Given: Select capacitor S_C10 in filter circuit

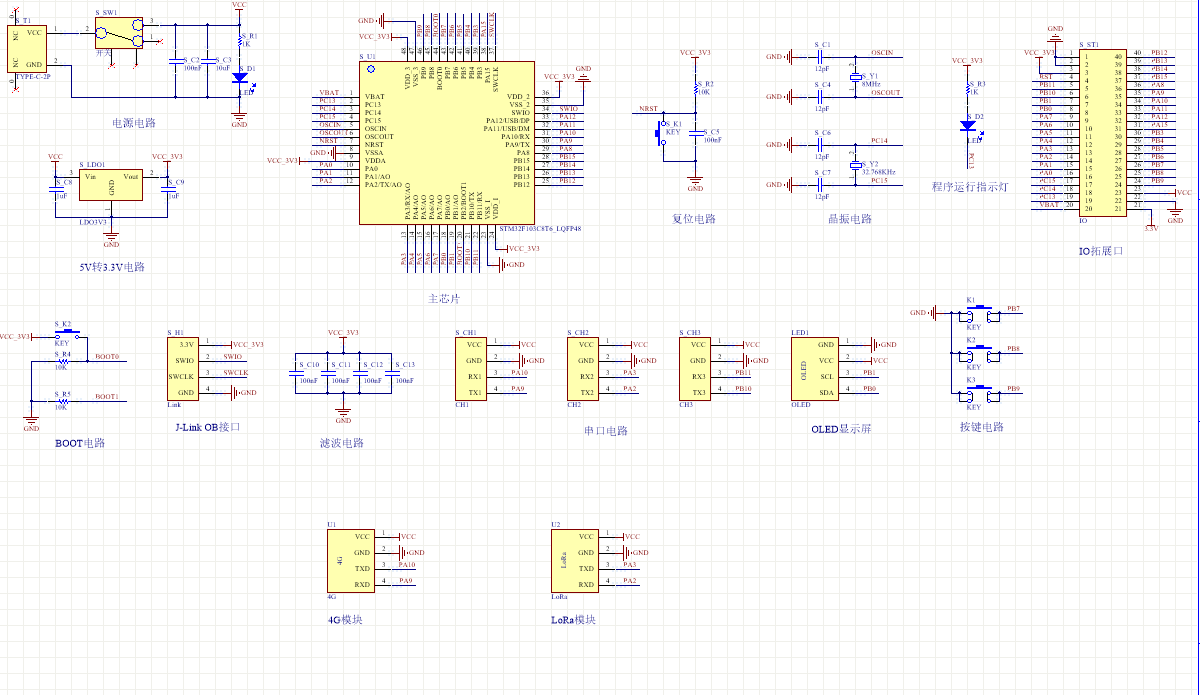Looking at the screenshot, I should pyautogui.click(x=296, y=374).
